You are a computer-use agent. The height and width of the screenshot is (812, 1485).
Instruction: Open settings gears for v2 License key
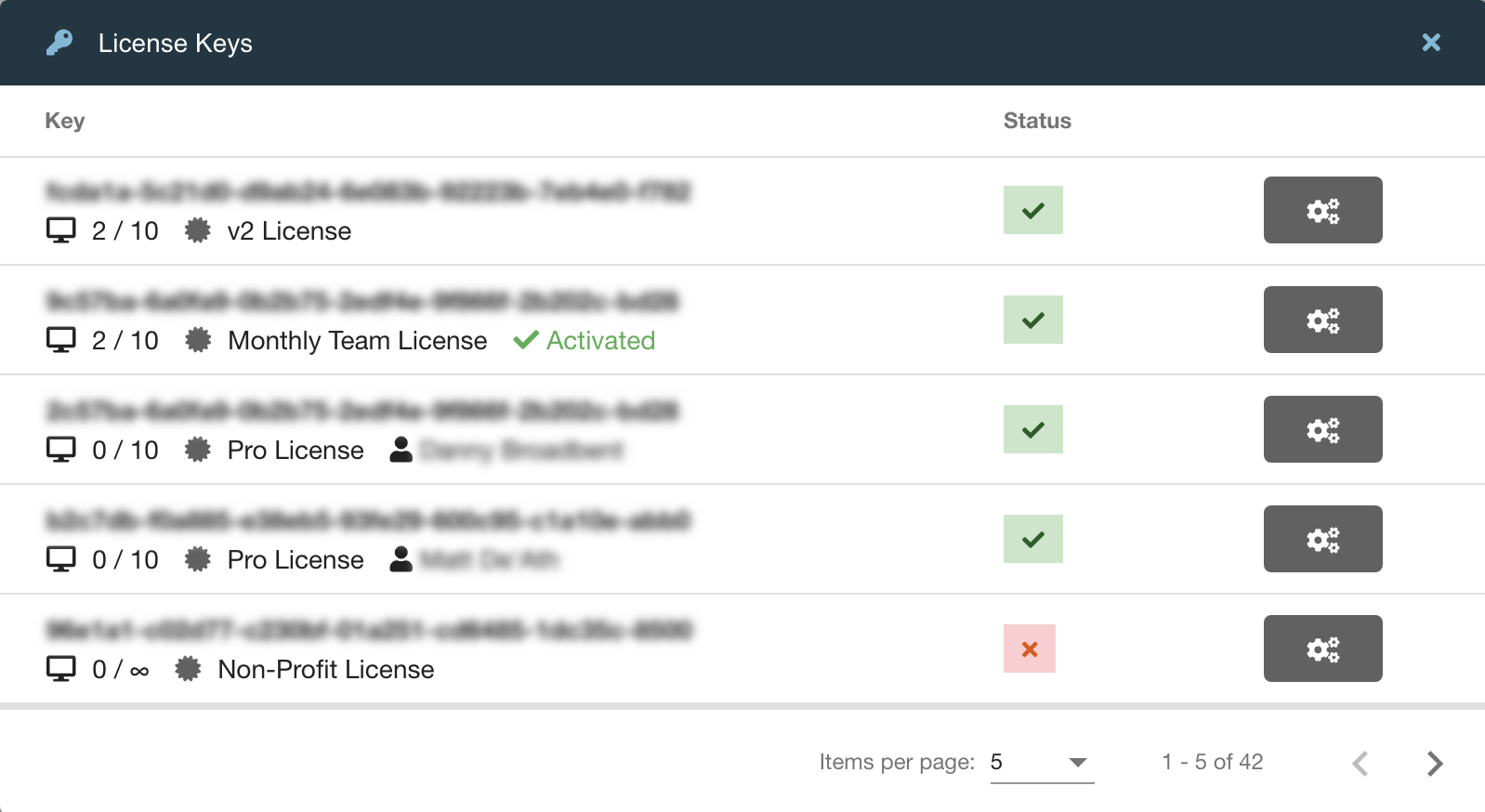(1322, 210)
